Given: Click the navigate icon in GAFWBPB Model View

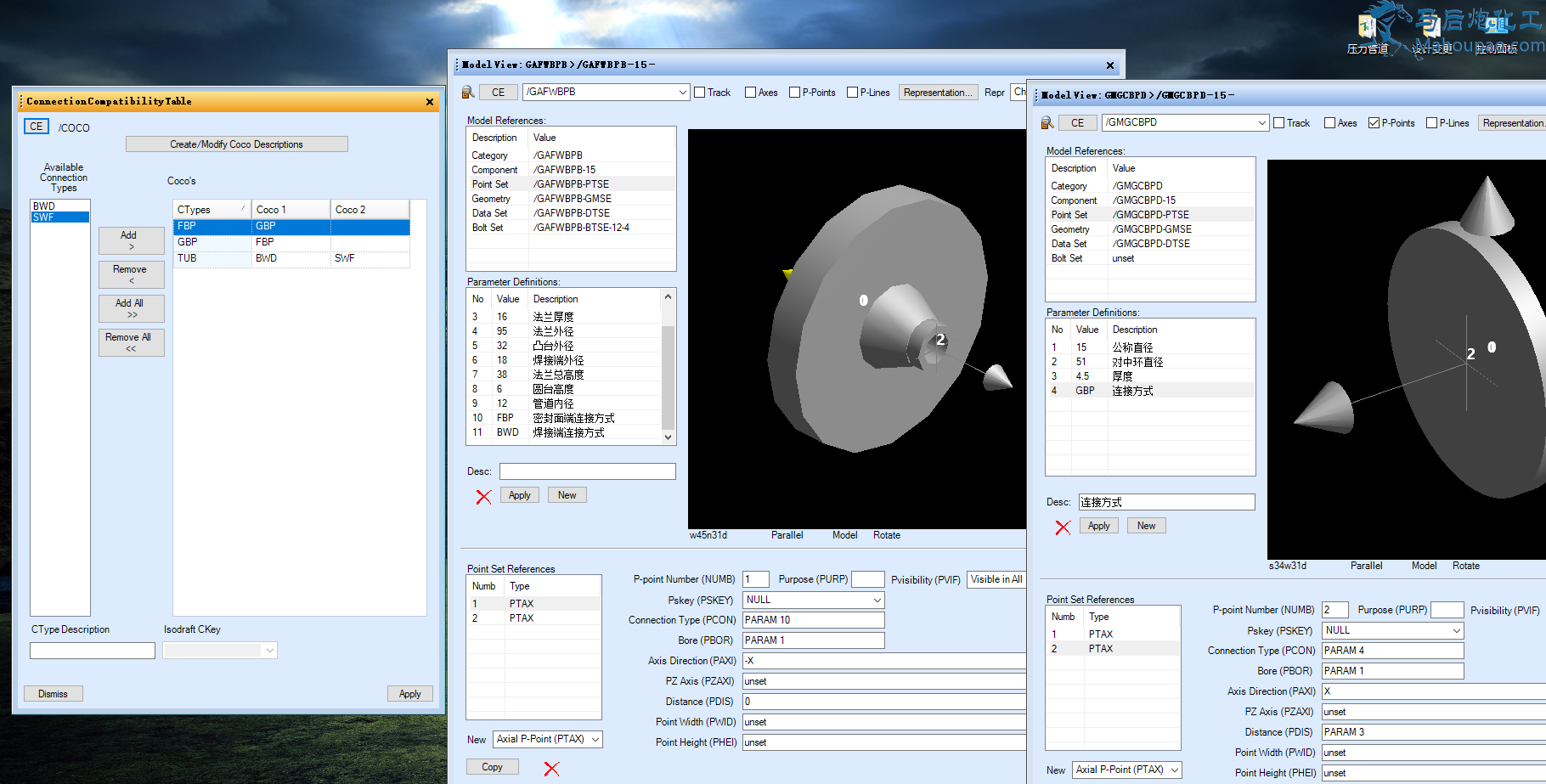Looking at the screenshot, I should point(468,92).
